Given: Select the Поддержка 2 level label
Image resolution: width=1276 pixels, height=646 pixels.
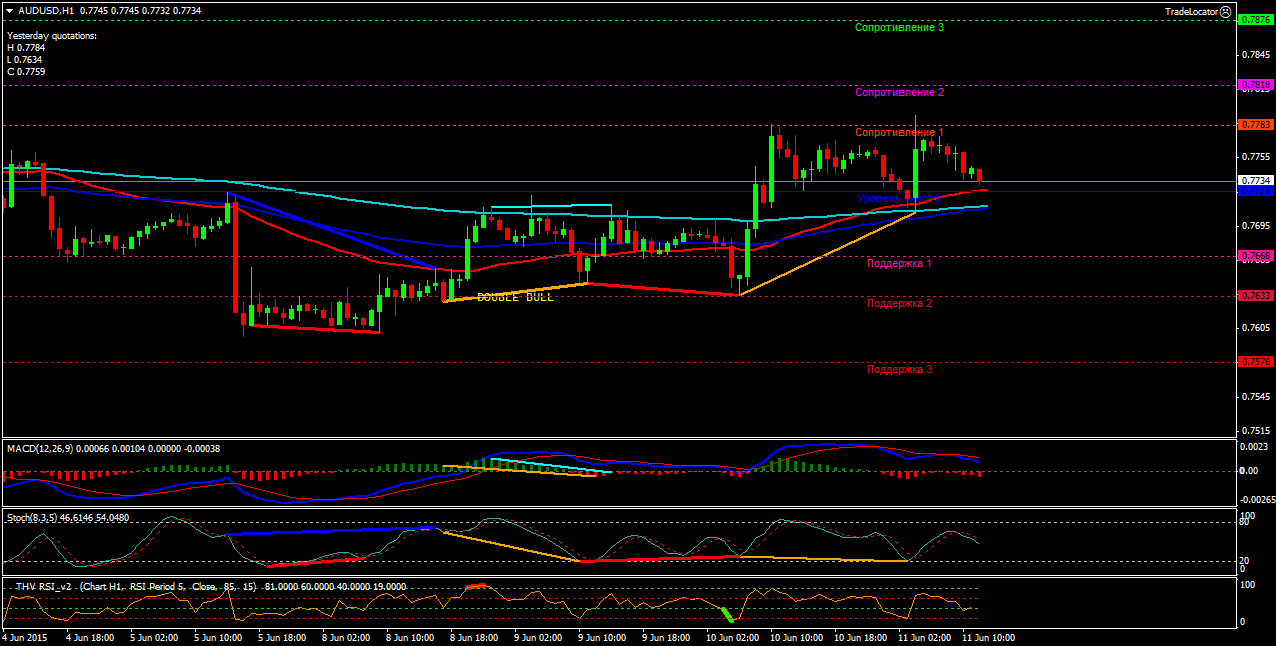Looking at the screenshot, I should pos(900,303).
